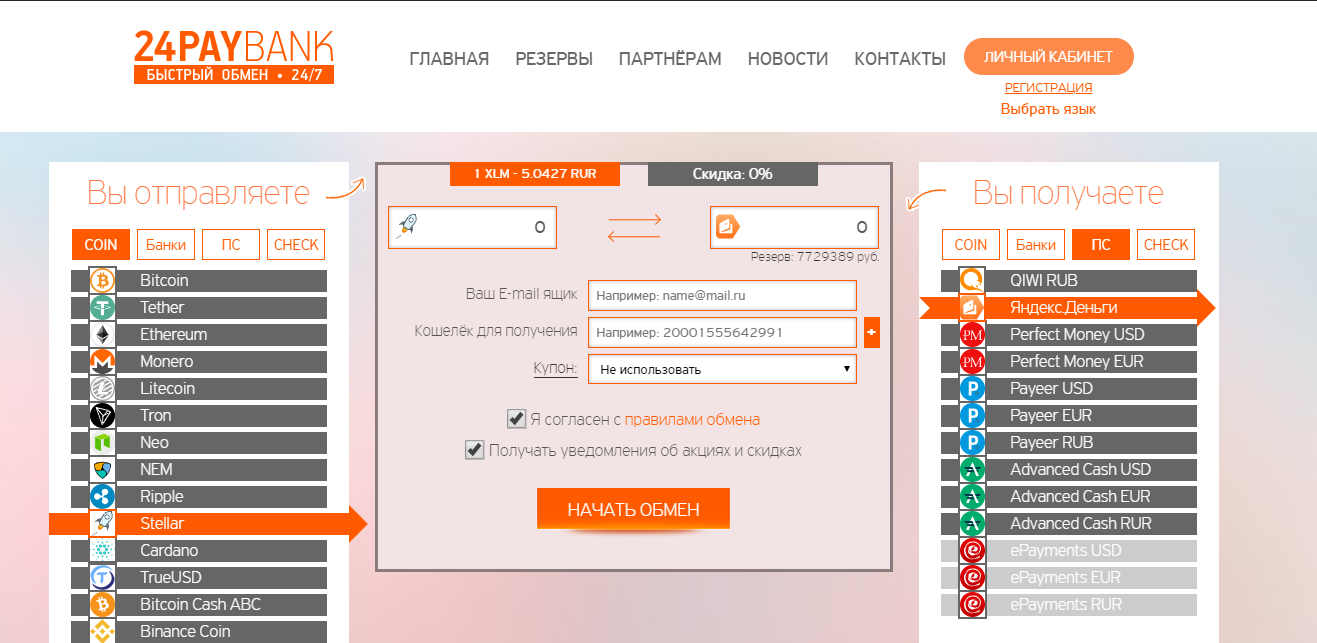
Task: Click the Perfect Money USD icon
Action: (x=972, y=335)
